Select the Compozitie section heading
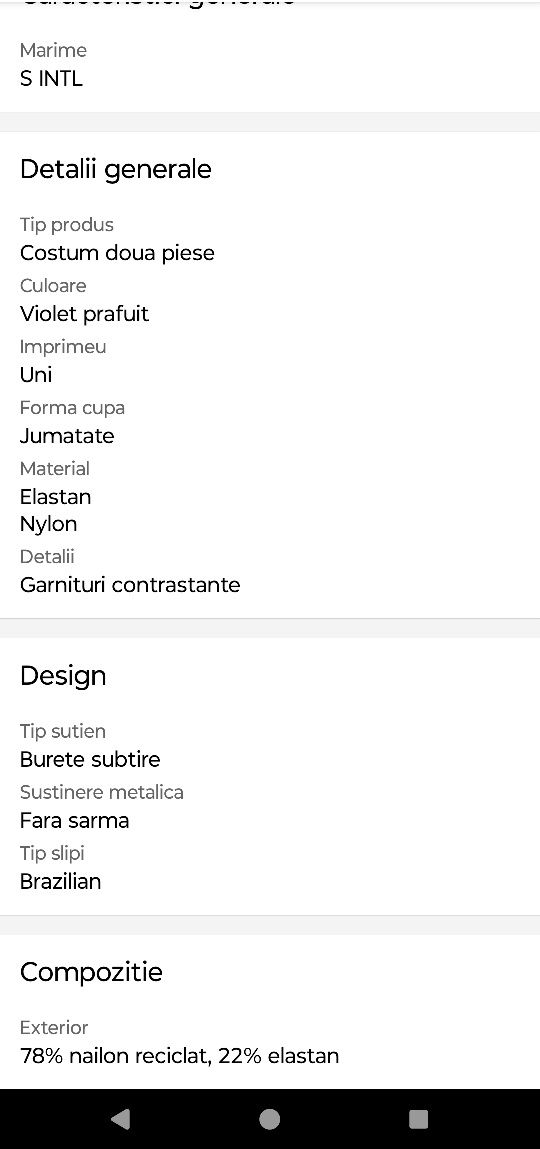540x1149 pixels. coord(92,972)
